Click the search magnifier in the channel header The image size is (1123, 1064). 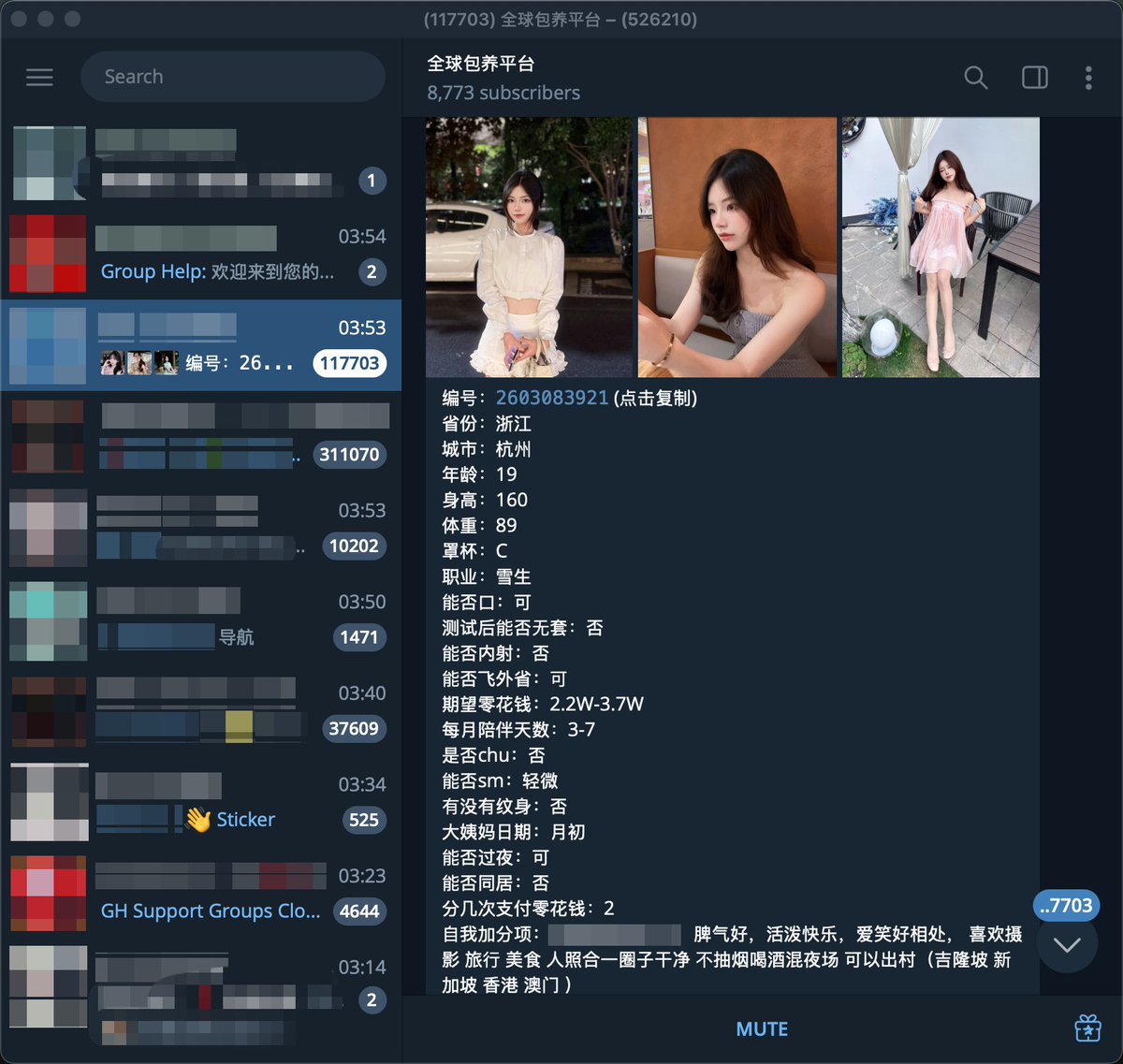(x=976, y=79)
